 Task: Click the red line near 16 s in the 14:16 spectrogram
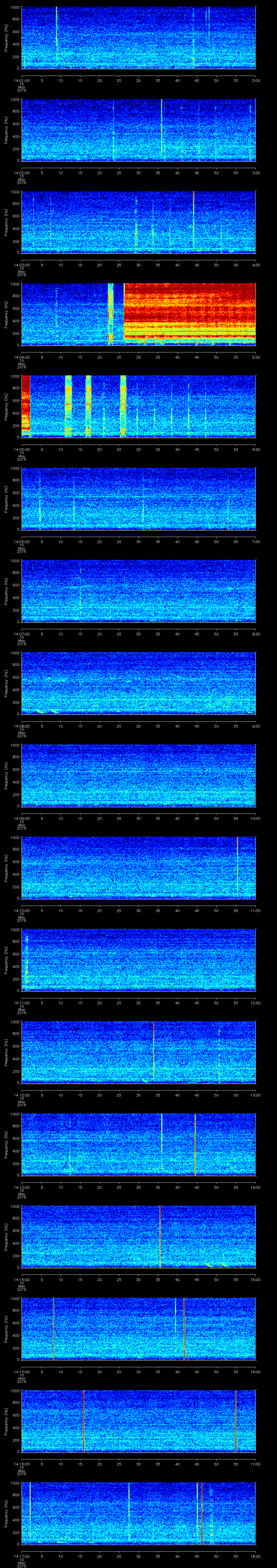pos(83,1421)
